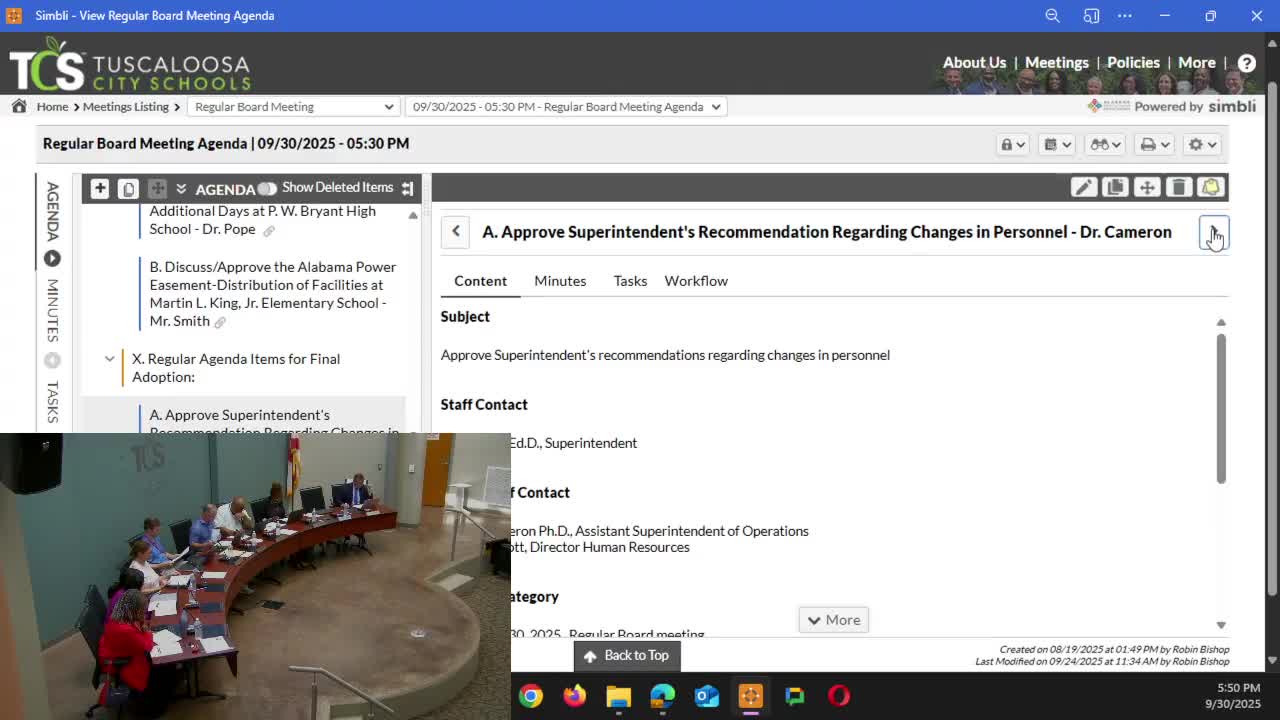Click the Home icon in the breadcrumb
Viewport: 1280px width, 720px height.
19,106
